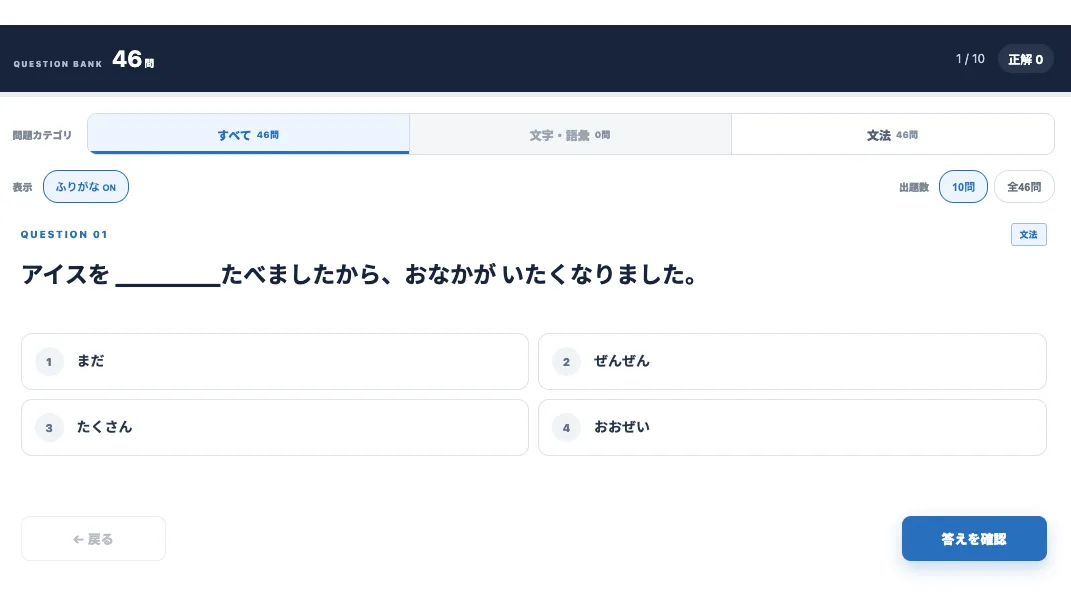Click the 正解 0 score badge
The height and width of the screenshot is (603, 1071).
coord(1025,59)
